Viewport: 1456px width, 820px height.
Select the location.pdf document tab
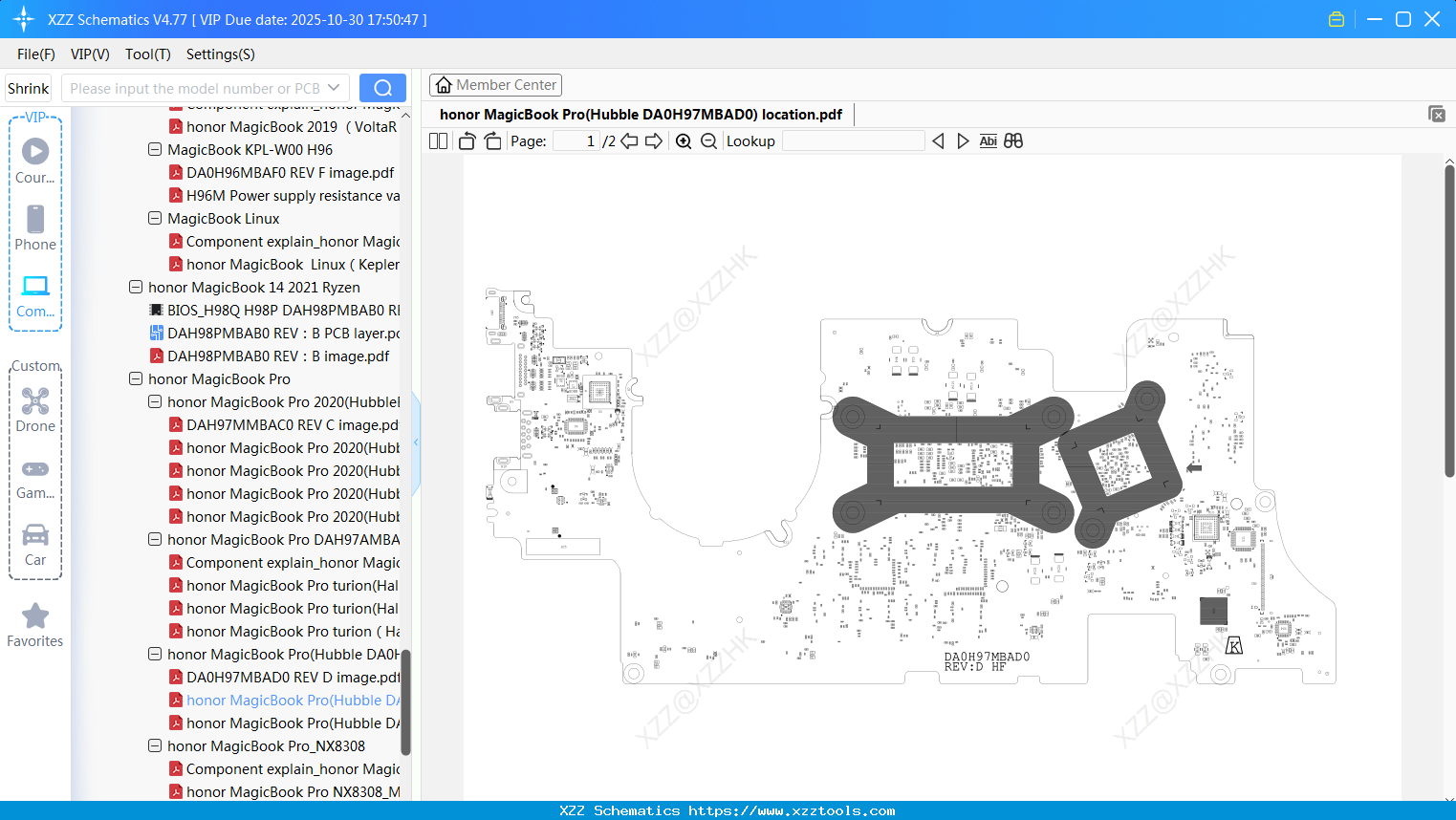pyautogui.click(x=641, y=115)
